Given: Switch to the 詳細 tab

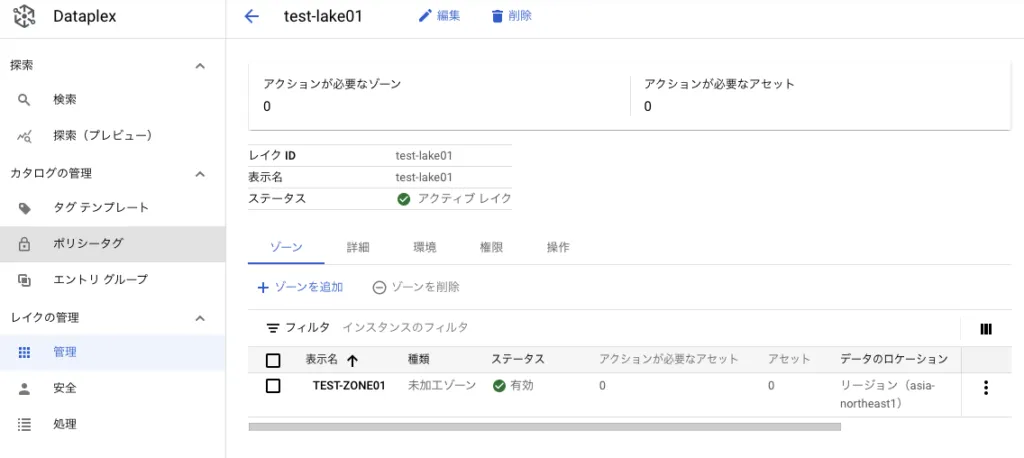Looking at the screenshot, I should [358, 248].
